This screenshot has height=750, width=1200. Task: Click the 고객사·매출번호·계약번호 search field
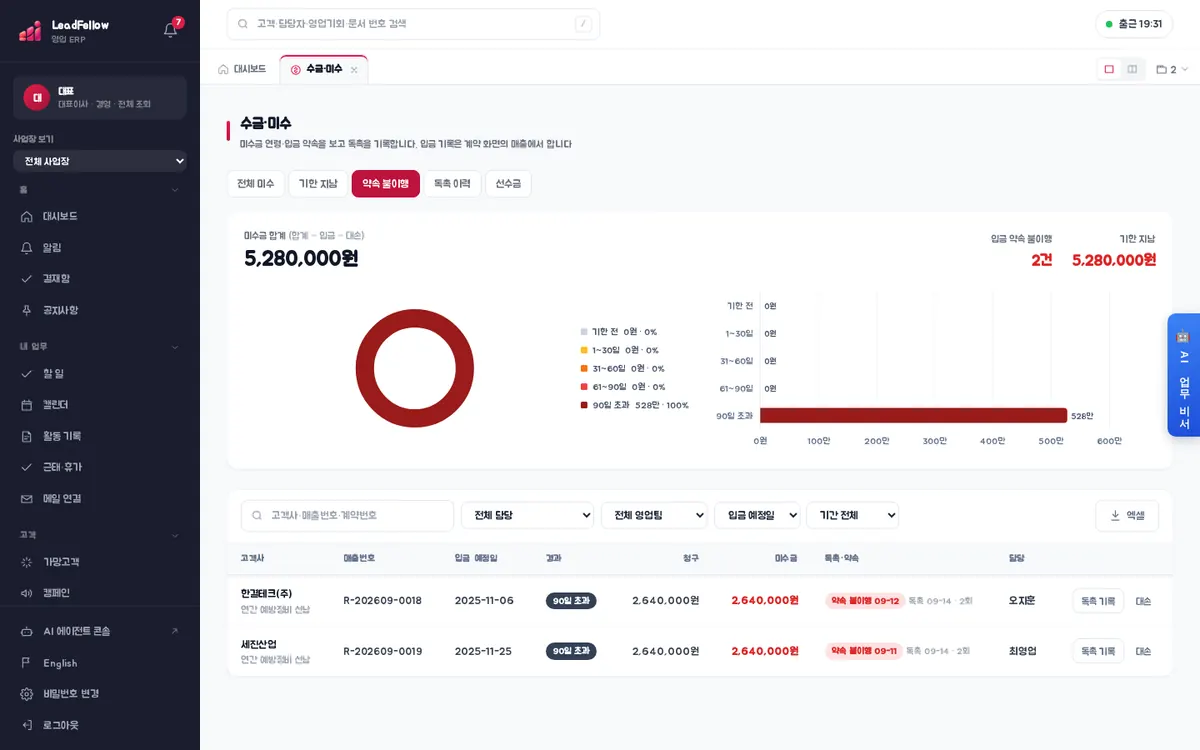347,515
